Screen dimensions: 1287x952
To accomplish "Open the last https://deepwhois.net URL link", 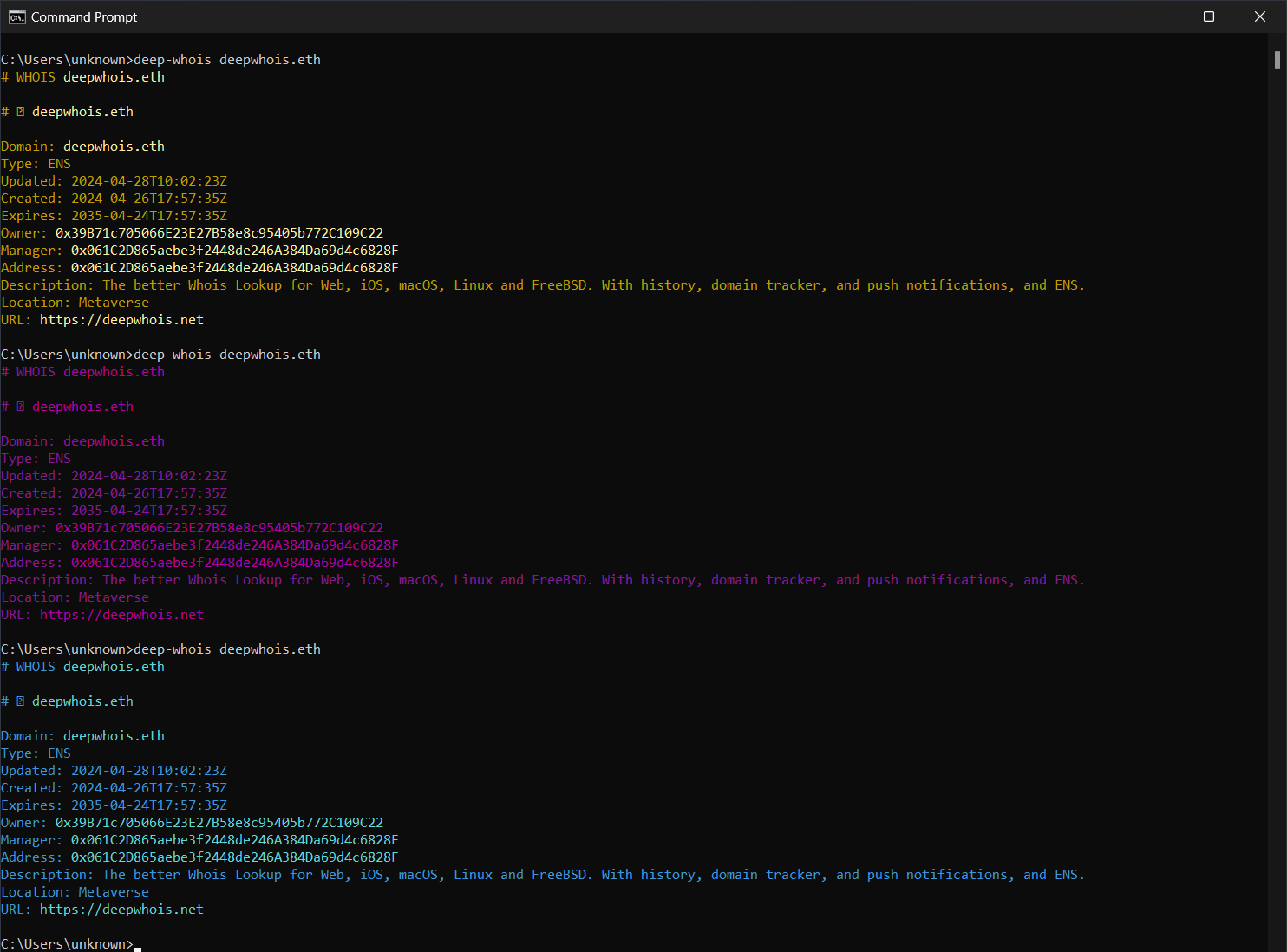I will click(122, 909).
